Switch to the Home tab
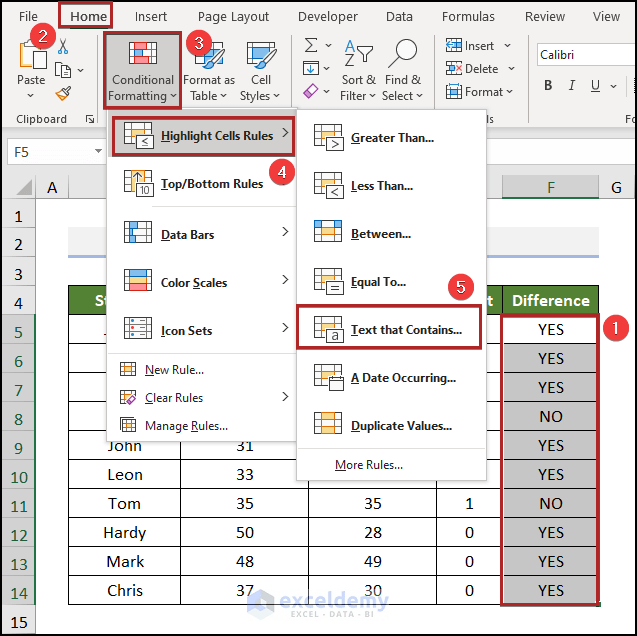The width and height of the screenshot is (637, 636). (x=88, y=16)
